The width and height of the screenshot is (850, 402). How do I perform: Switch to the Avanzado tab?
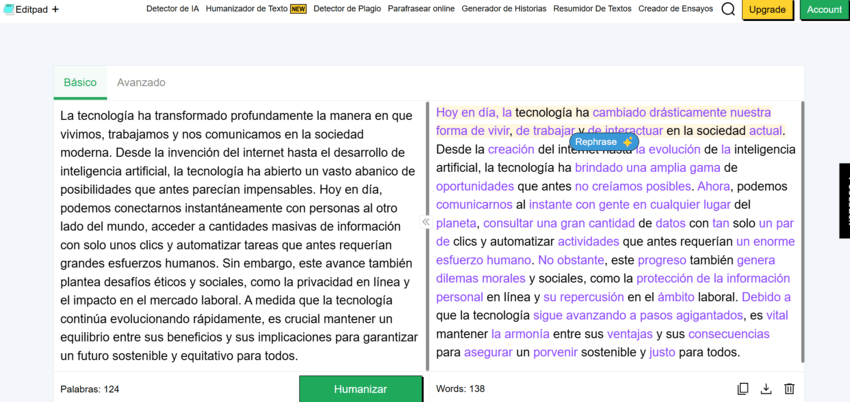141,83
